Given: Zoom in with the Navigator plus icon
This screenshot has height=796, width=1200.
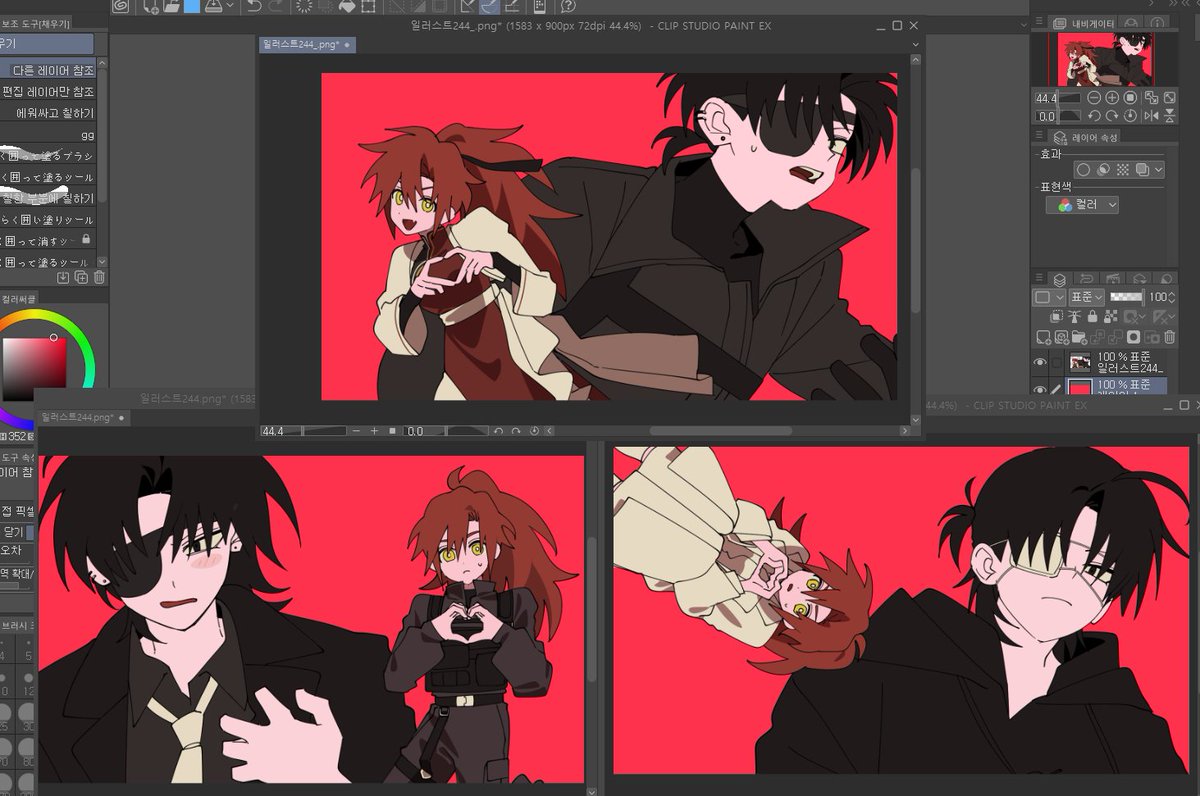Looking at the screenshot, I should tap(1112, 98).
